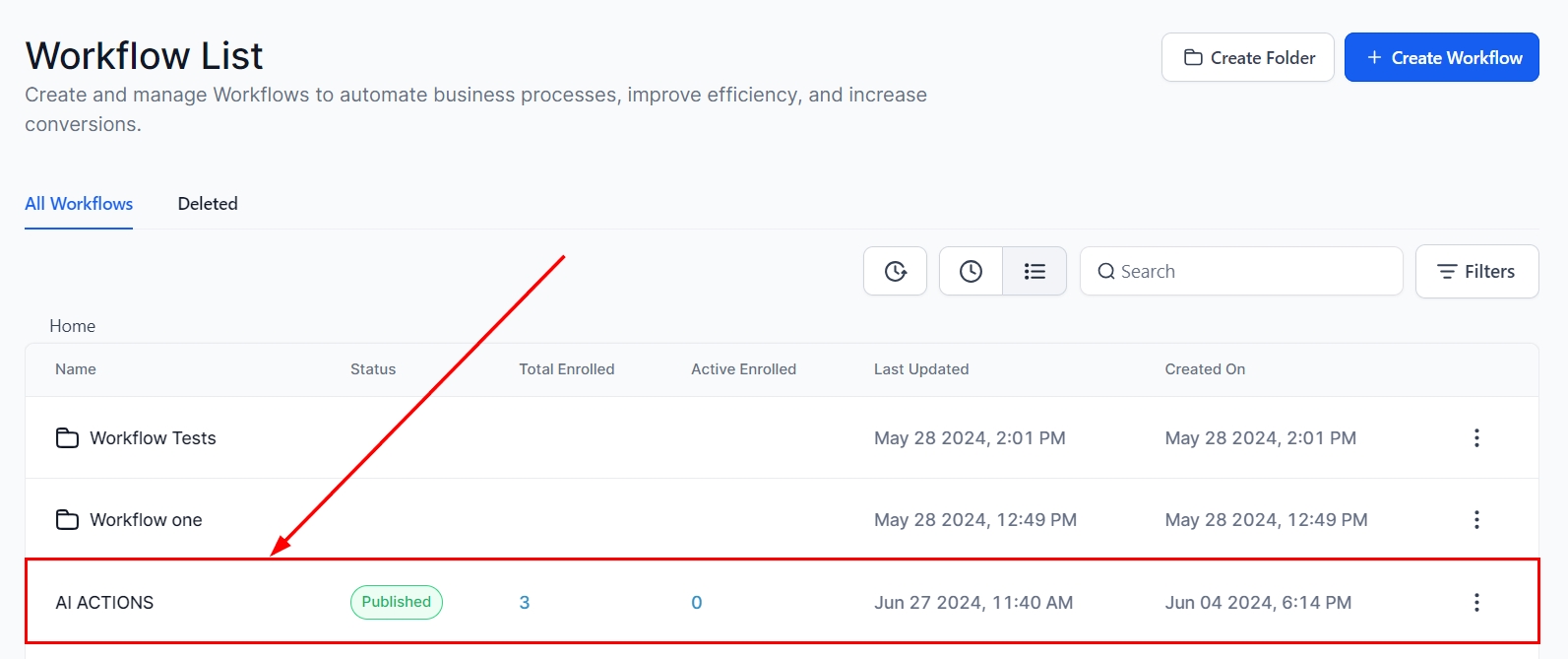Open three-dot menu for Workflow Tests

pos(1475,437)
